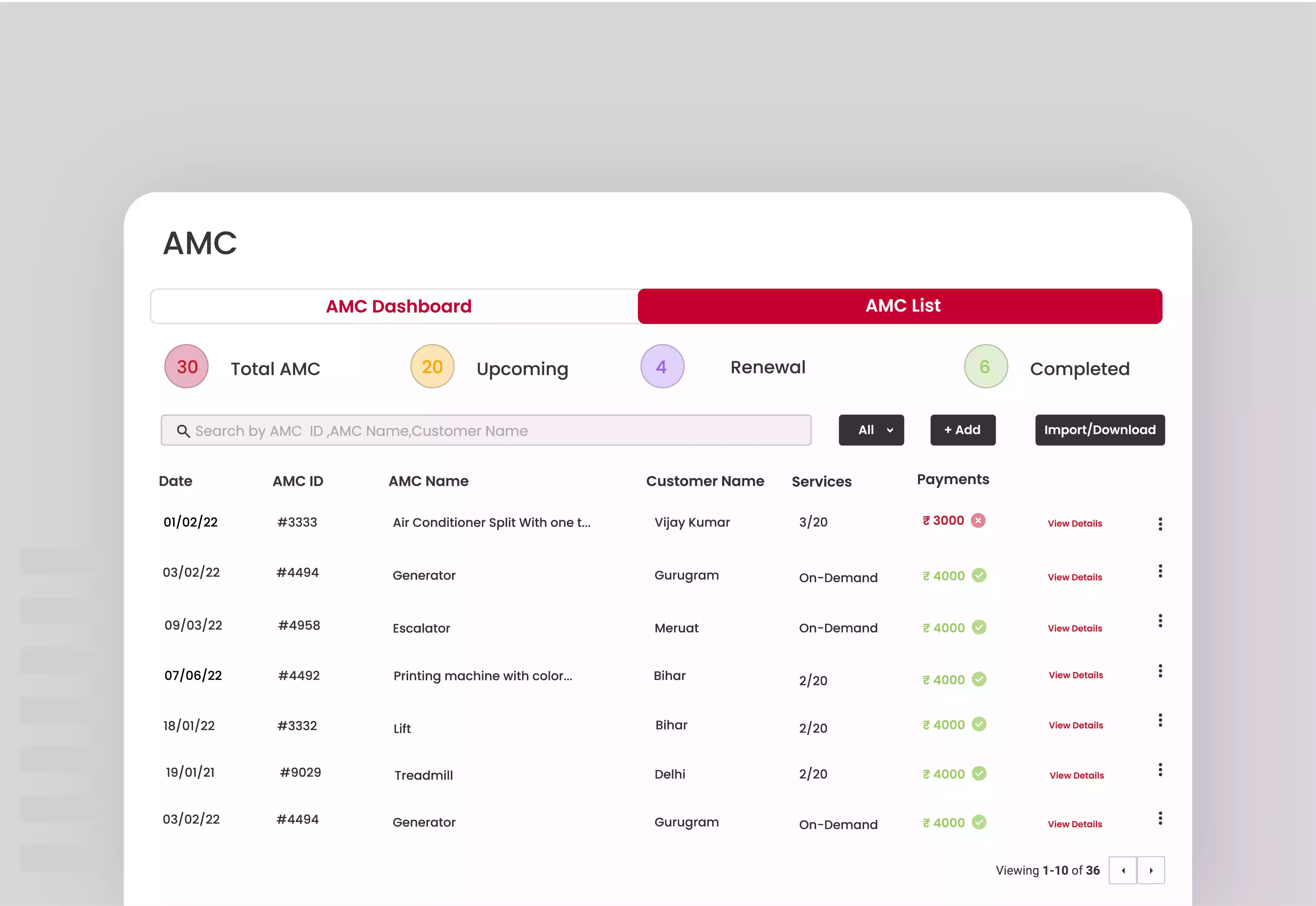Click the AMC ID column header
The height and width of the screenshot is (906, 1316).
298,482
